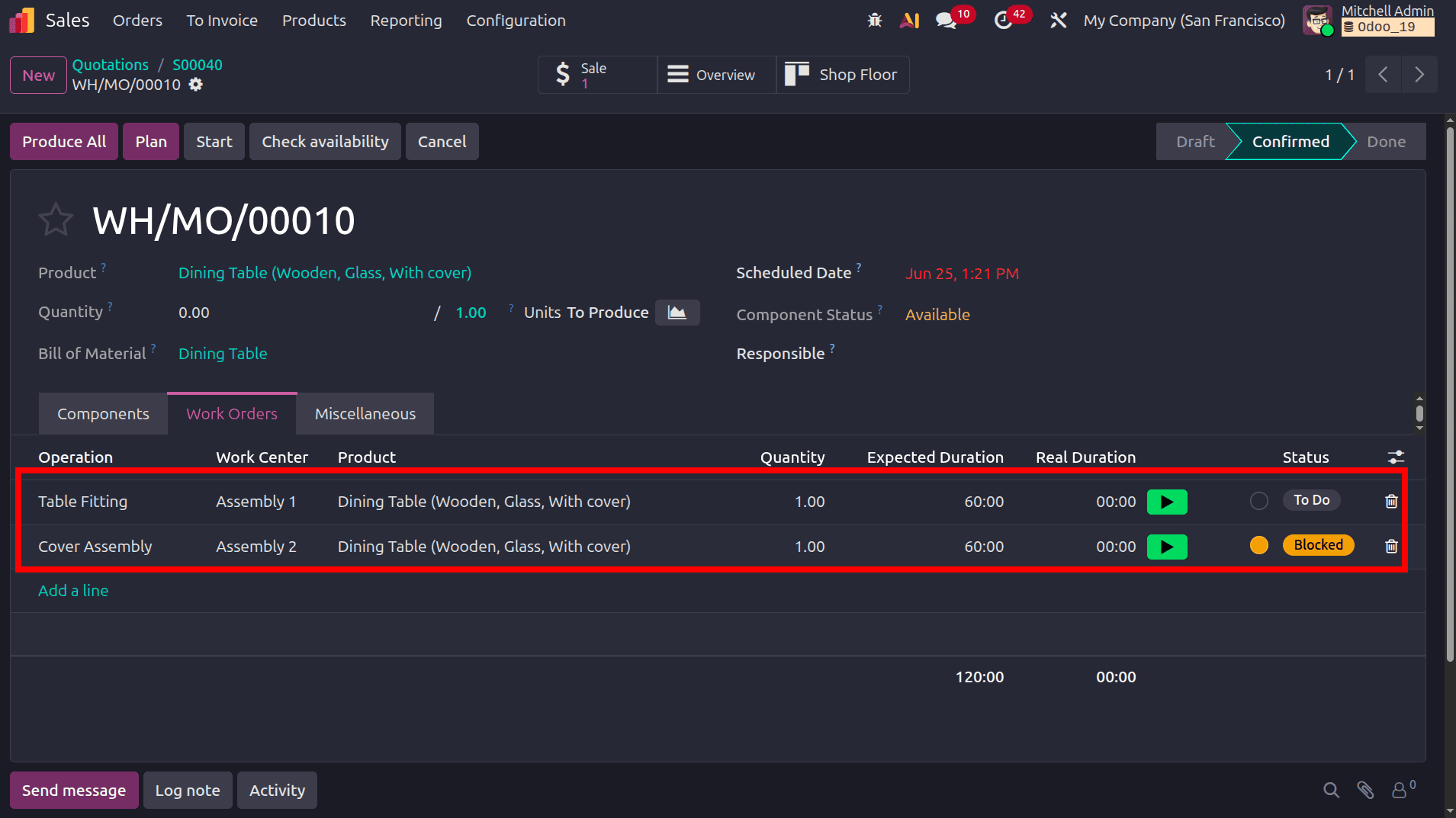Open the company switcher My Company (San Francisco)
The image size is (1456, 818).
[x=1184, y=21]
